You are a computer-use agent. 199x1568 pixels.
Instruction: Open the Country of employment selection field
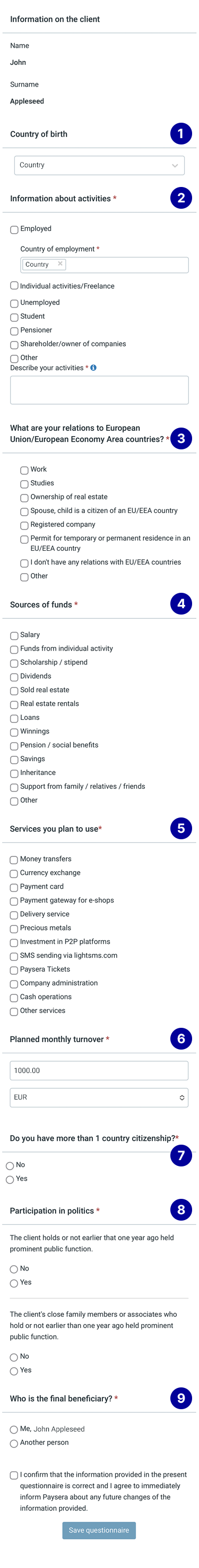click(x=105, y=264)
